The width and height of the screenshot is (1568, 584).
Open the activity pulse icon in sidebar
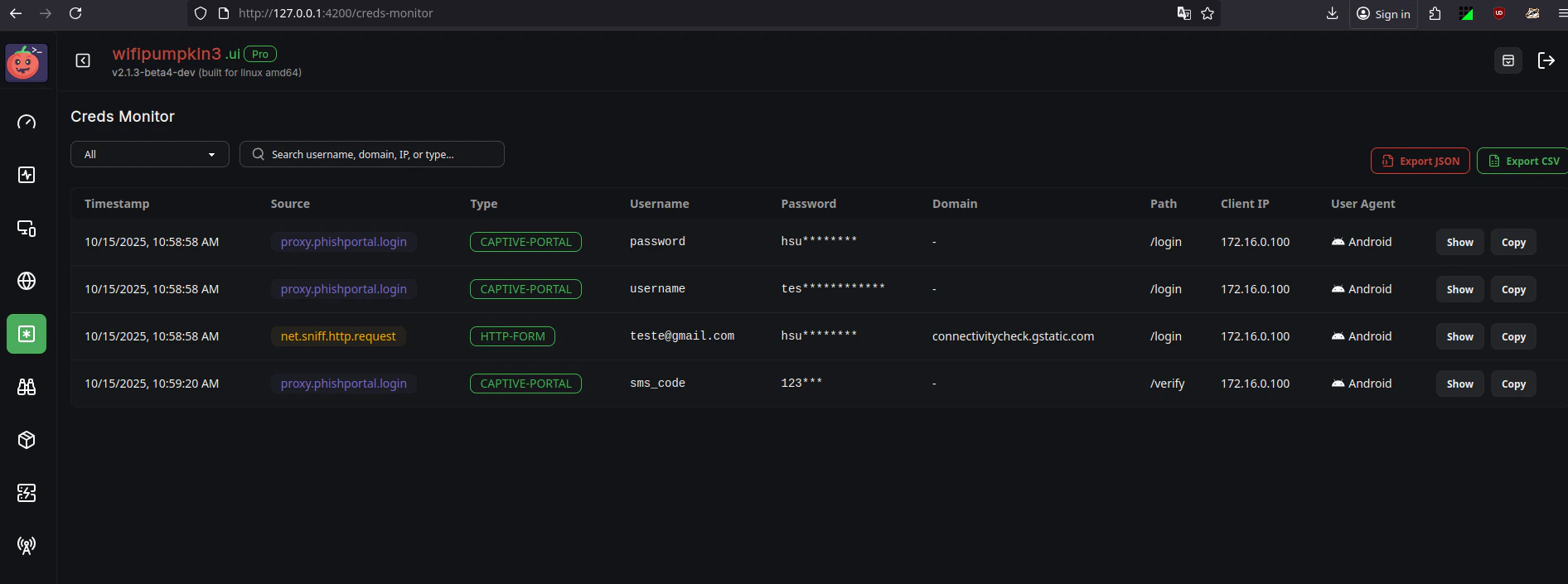tap(27, 175)
